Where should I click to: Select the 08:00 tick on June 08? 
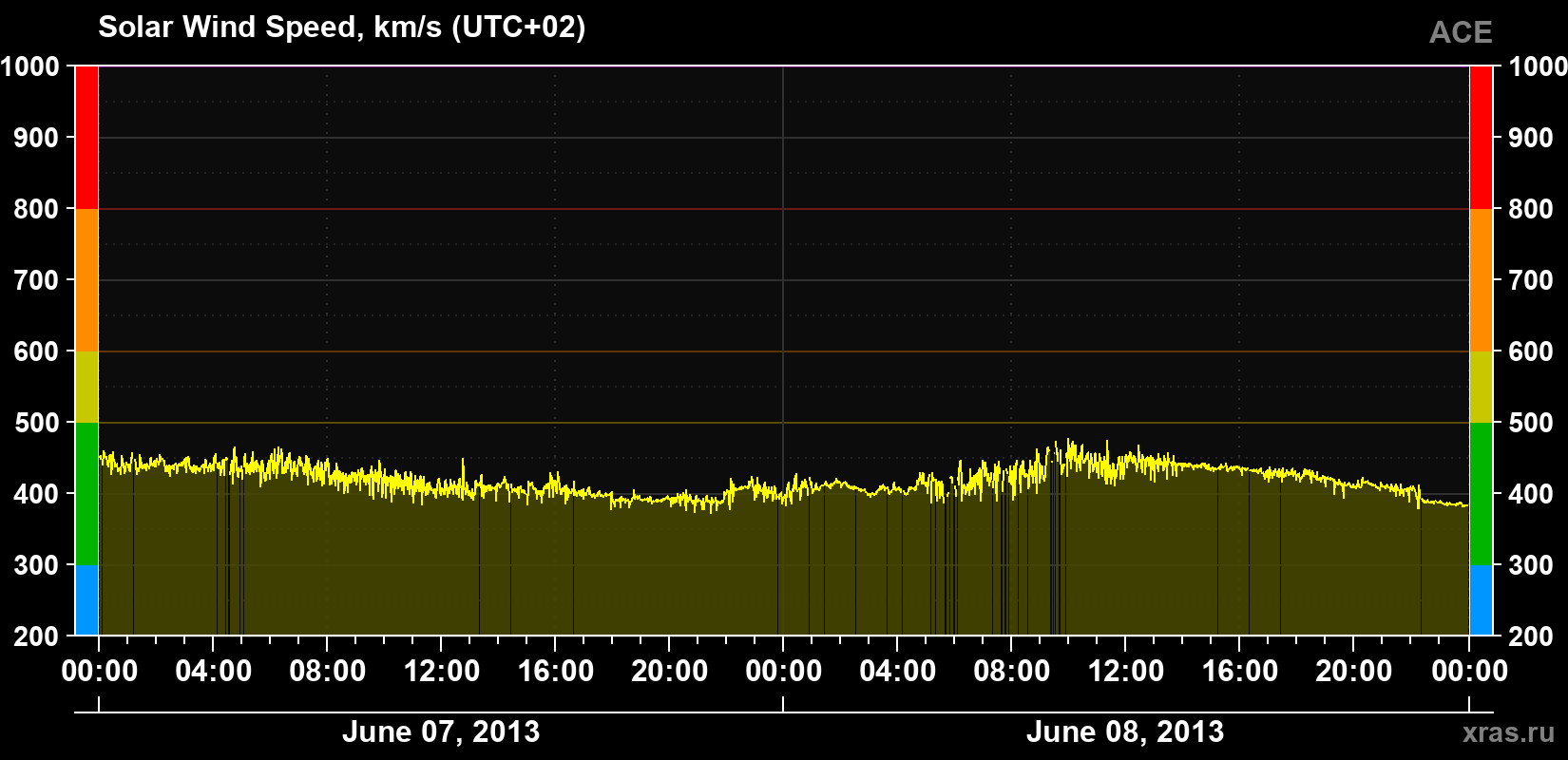coord(1012,671)
